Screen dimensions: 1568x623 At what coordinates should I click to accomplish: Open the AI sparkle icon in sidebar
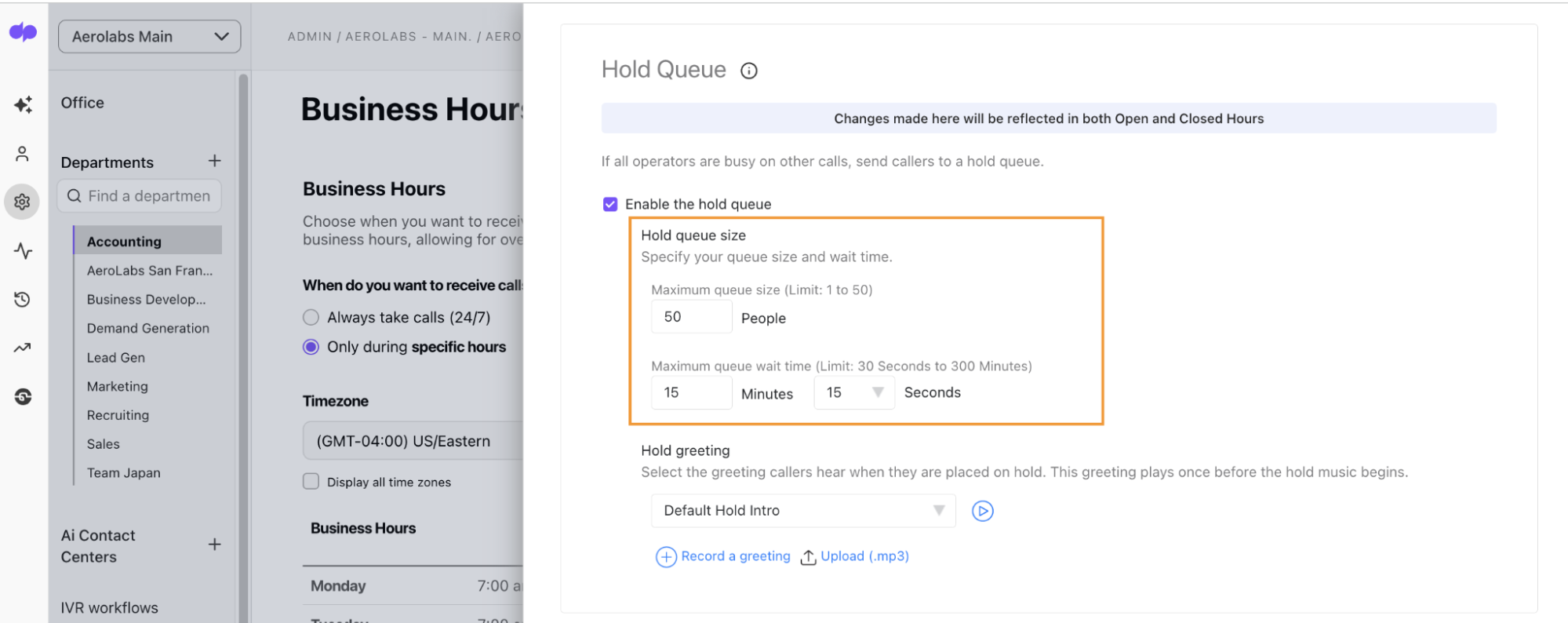point(23,104)
